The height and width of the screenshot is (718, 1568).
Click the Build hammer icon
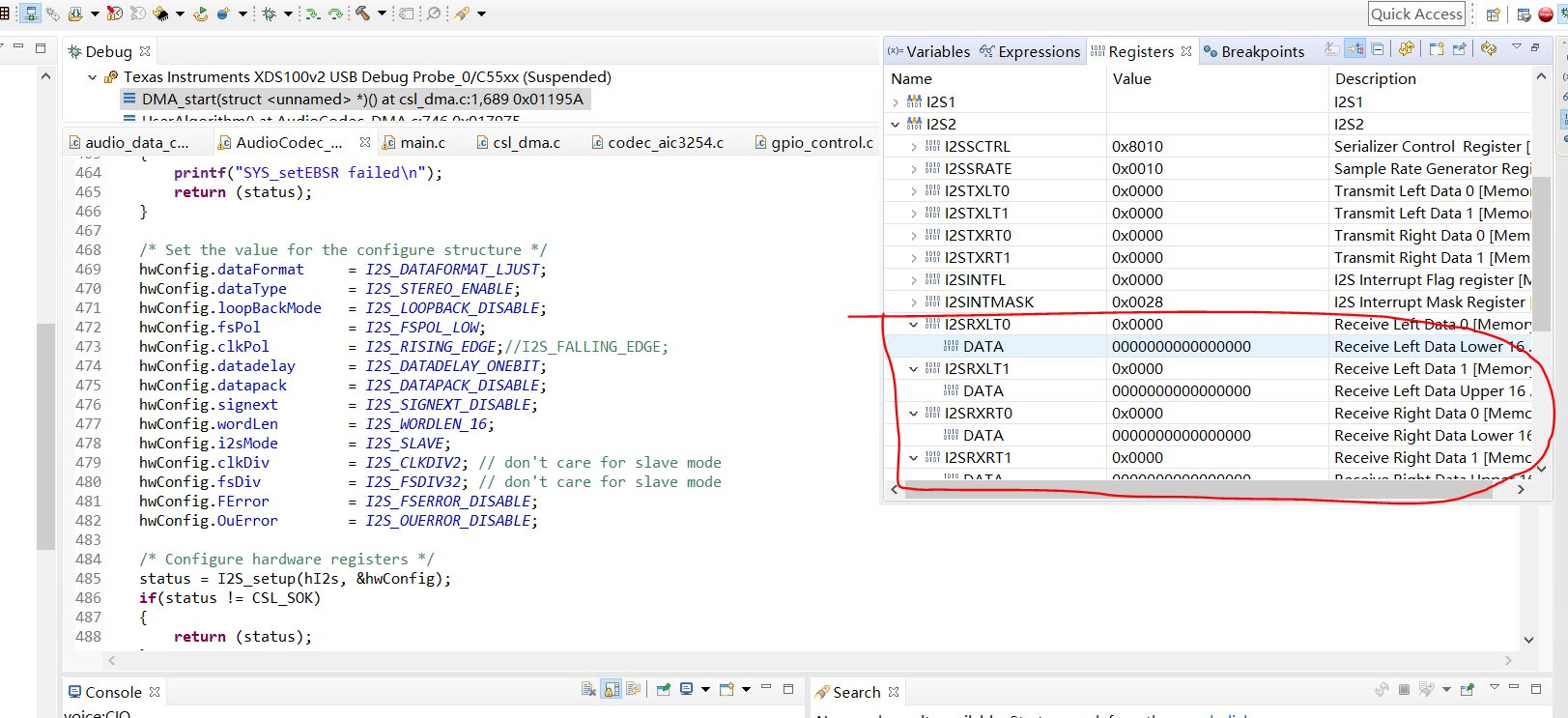(x=362, y=14)
